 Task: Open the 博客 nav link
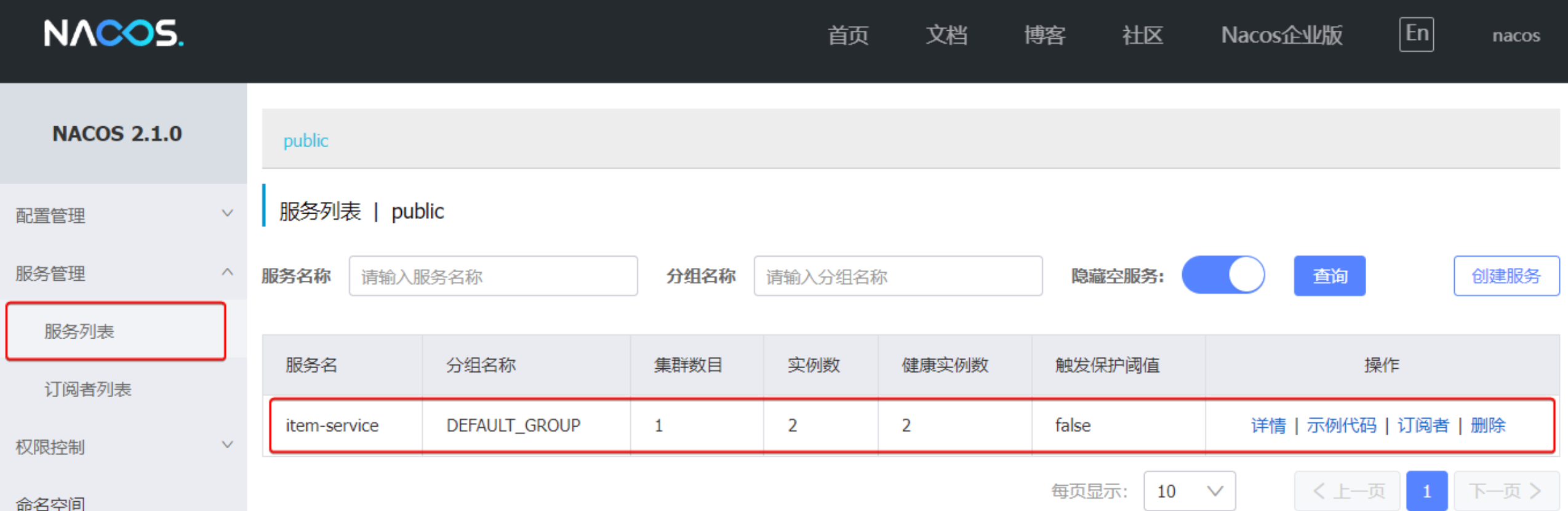click(1044, 35)
